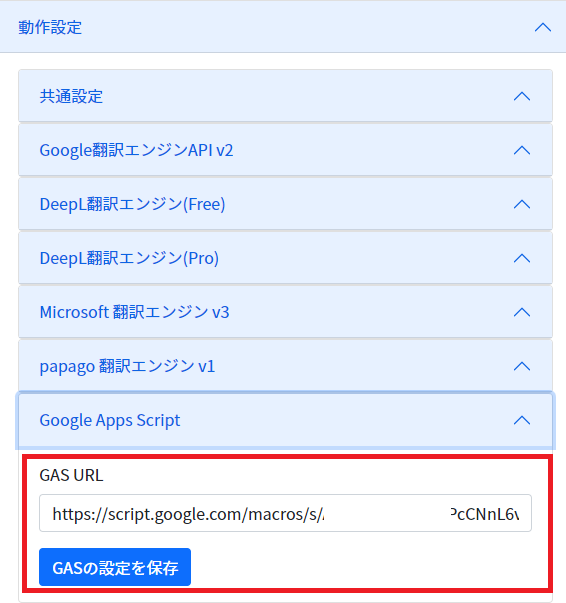Open the 共通設定 accordion title
Viewport: 566px width, 603px height.
(x=71, y=96)
